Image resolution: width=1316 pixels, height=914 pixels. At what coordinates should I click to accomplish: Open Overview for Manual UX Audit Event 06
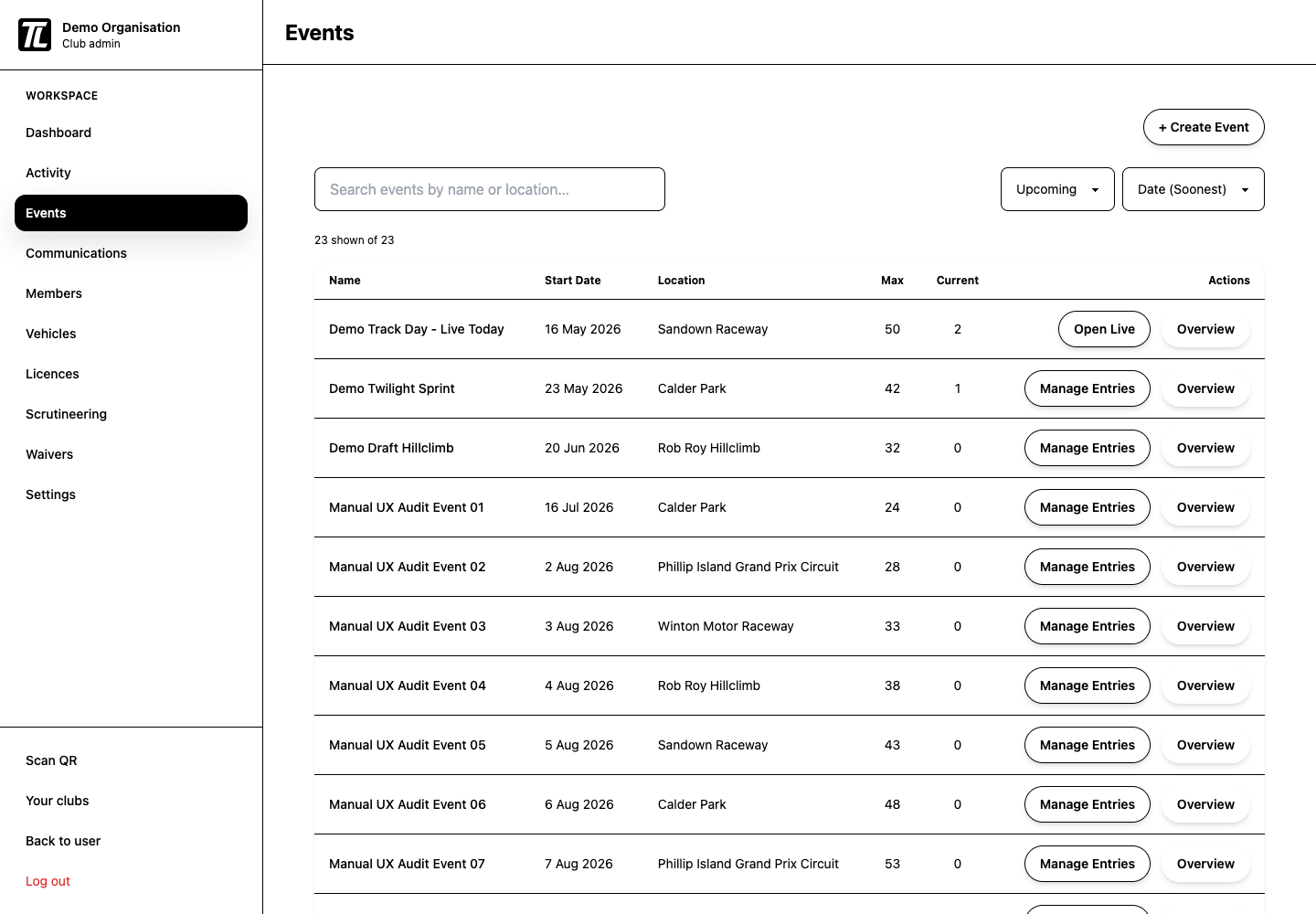point(1205,804)
